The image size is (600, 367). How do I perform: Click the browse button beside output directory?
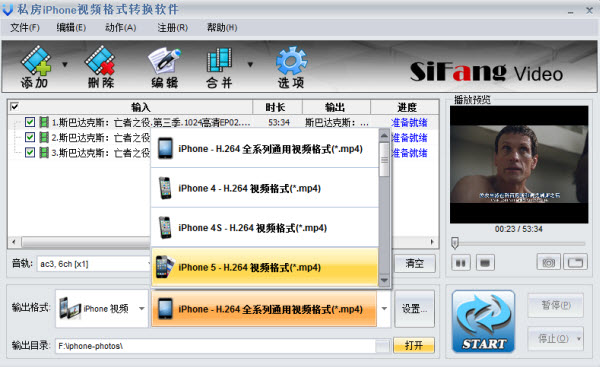click(382, 346)
